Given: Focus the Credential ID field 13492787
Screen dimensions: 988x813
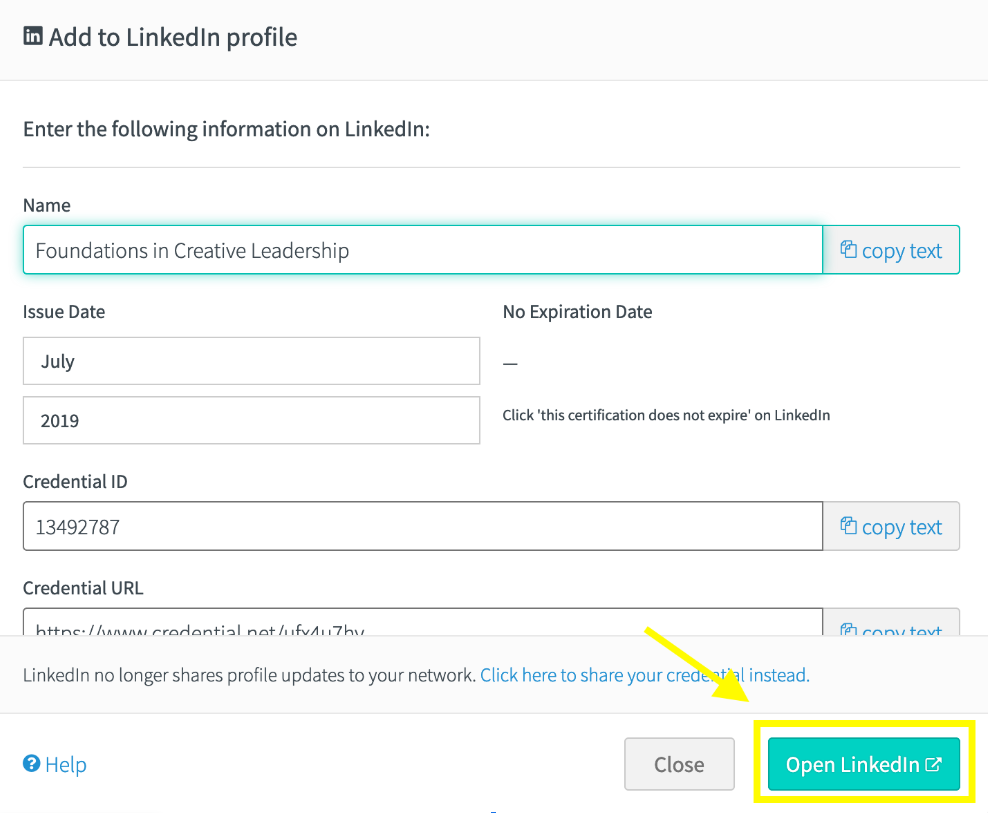Looking at the screenshot, I should (423, 526).
